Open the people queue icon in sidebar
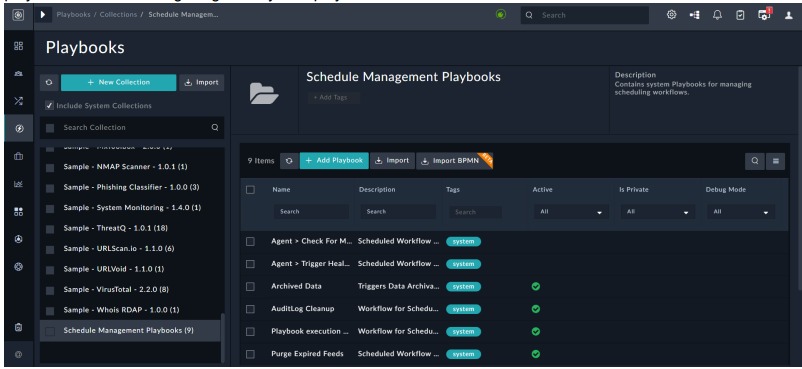The width and height of the screenshot is (802, 369). tap(18, 74)
